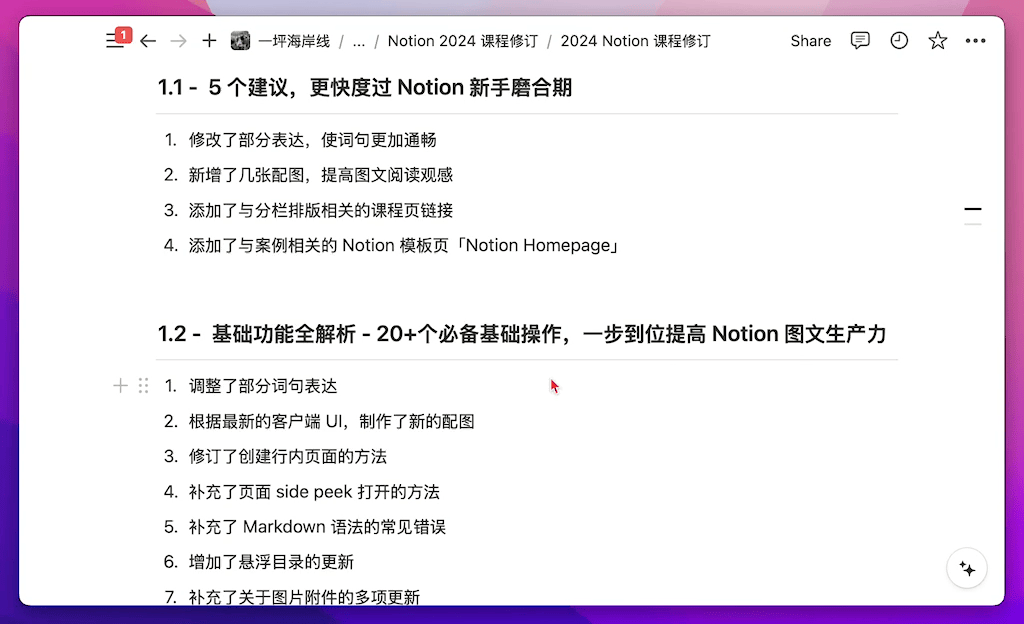Viewport: 1024px width, 624px height.
Task: View page history via clock icon
Action: click(899, 40)
